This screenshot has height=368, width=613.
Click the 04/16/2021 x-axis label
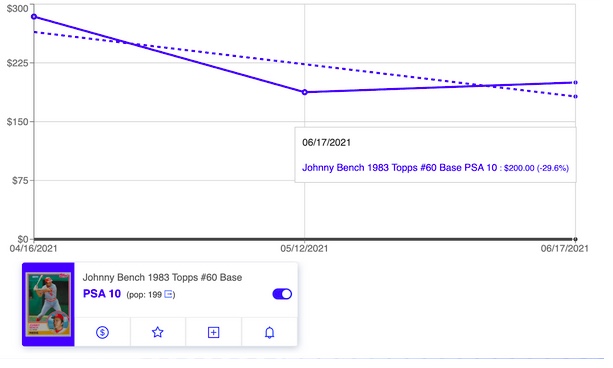click(33, 248)
